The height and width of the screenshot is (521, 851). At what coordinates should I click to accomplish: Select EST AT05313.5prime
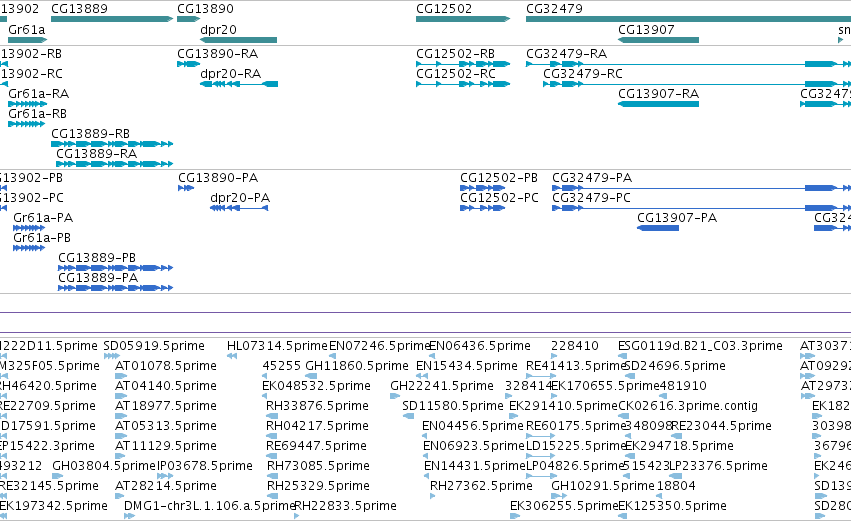point(166,426)
